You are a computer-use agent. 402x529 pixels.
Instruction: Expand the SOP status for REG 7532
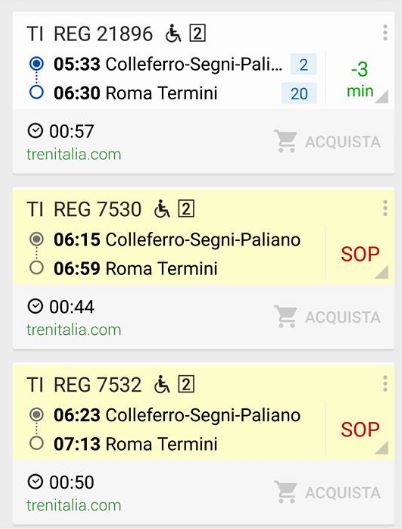pos(360,429)
